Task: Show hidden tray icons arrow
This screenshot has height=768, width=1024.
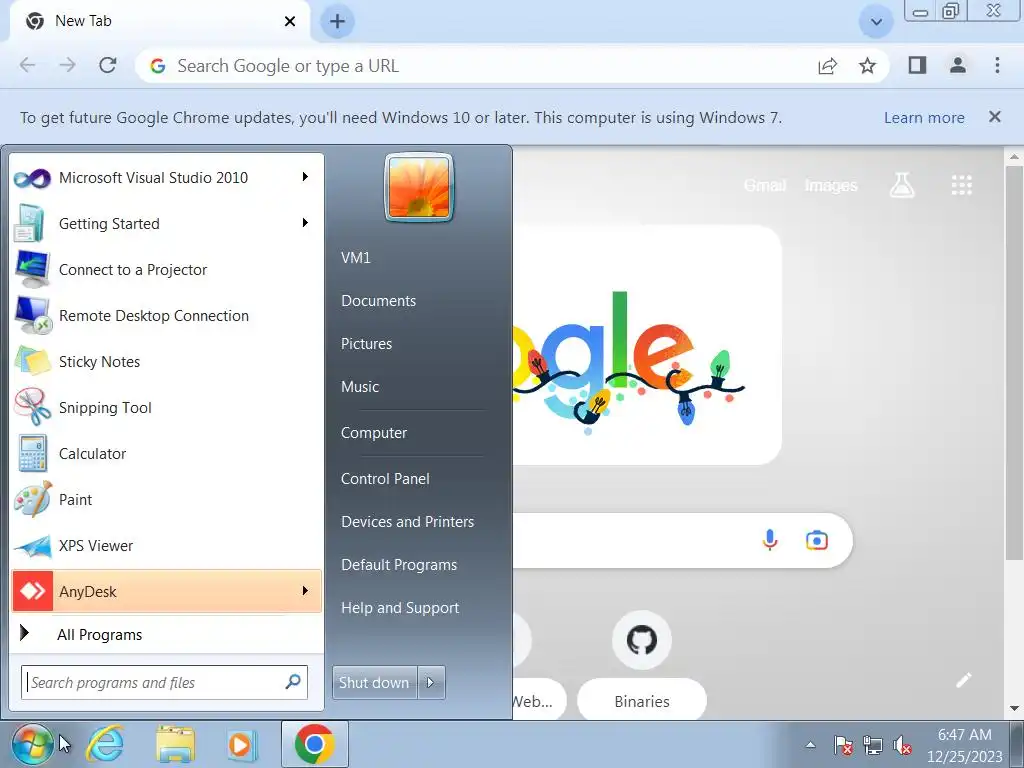Action: 810,744
